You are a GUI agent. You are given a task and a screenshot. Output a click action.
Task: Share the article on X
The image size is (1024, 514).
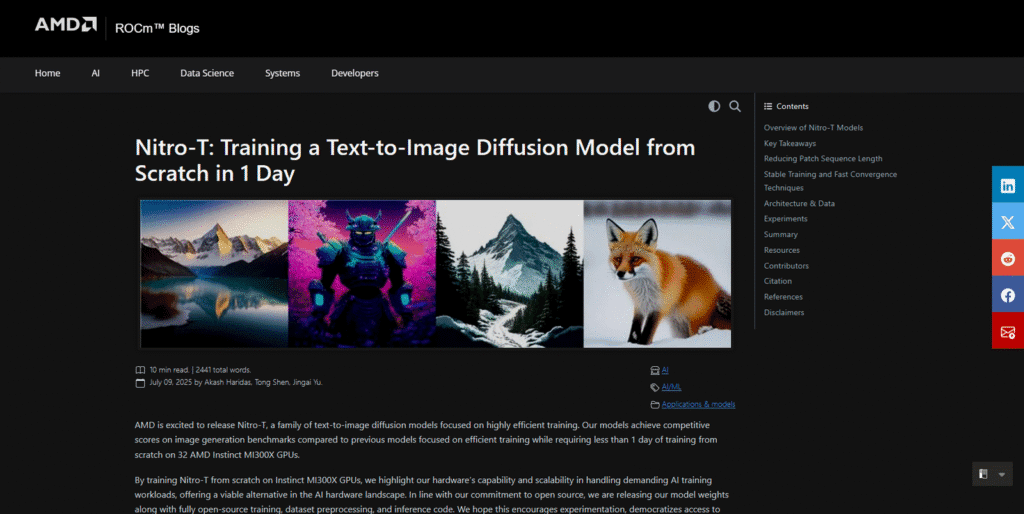click(x=1008, y=222)
